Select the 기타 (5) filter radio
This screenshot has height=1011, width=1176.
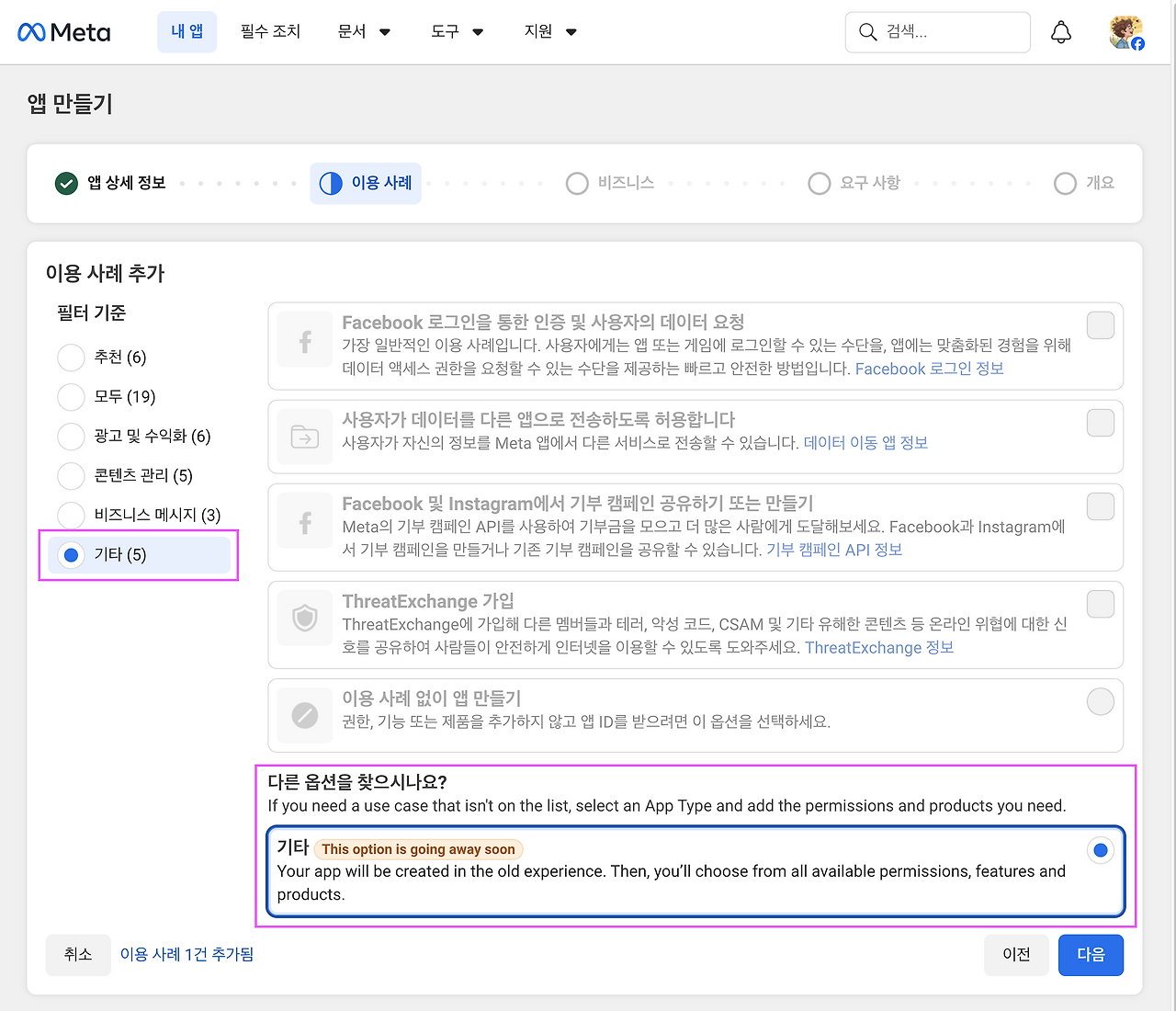point(71,555)
